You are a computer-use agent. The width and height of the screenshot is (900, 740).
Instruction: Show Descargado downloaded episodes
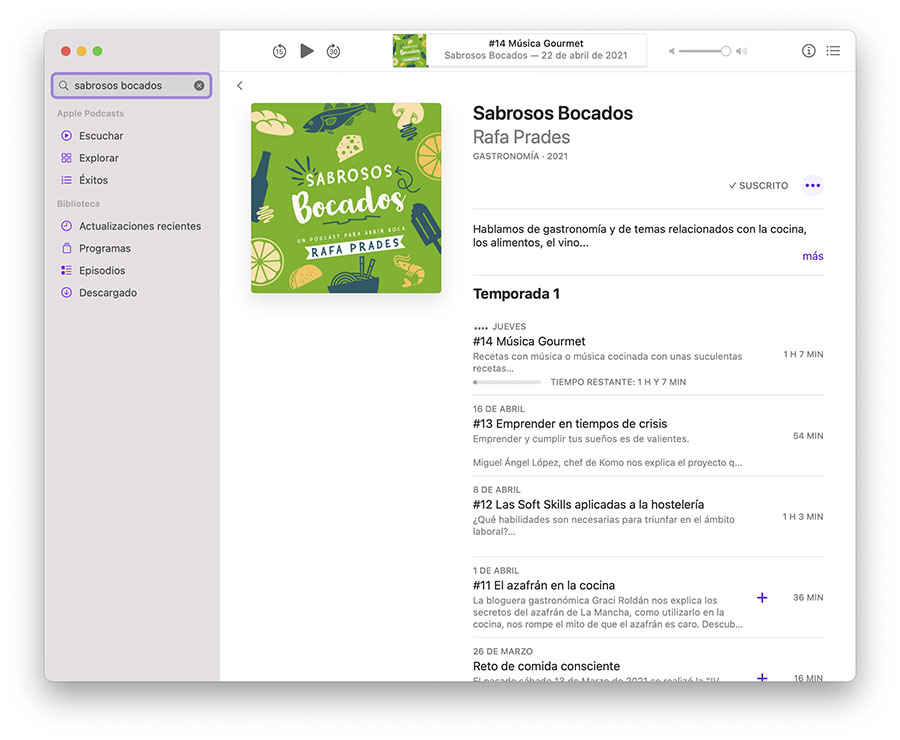point(107,293)
